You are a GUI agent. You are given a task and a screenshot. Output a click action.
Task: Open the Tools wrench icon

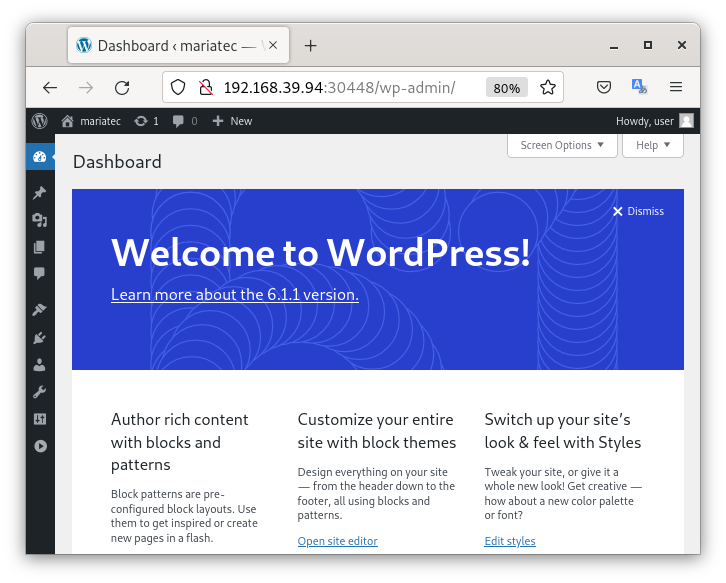tap(40, 392)
